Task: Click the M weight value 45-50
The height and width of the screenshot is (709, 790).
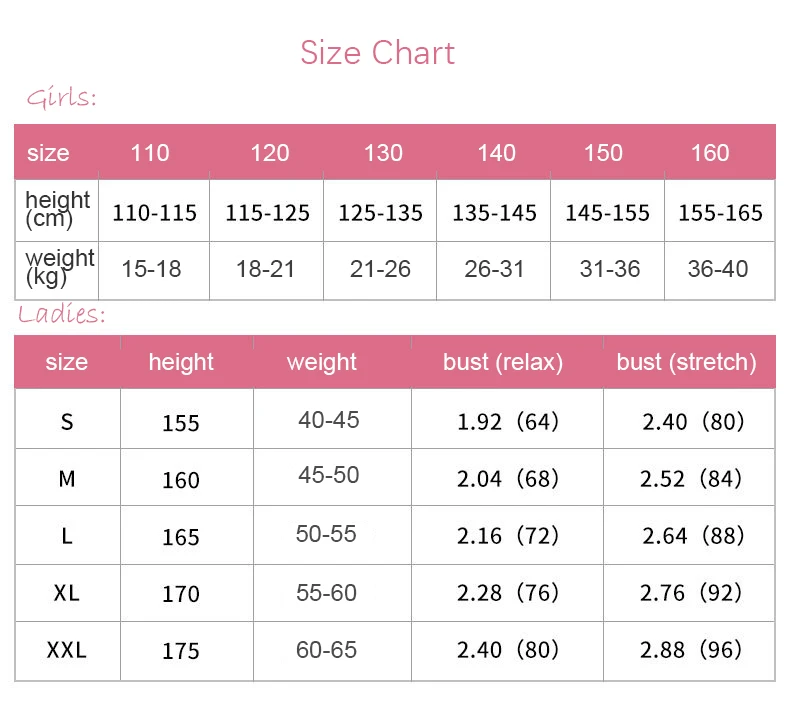Action: pyautogui.click(x=328, y=475)
